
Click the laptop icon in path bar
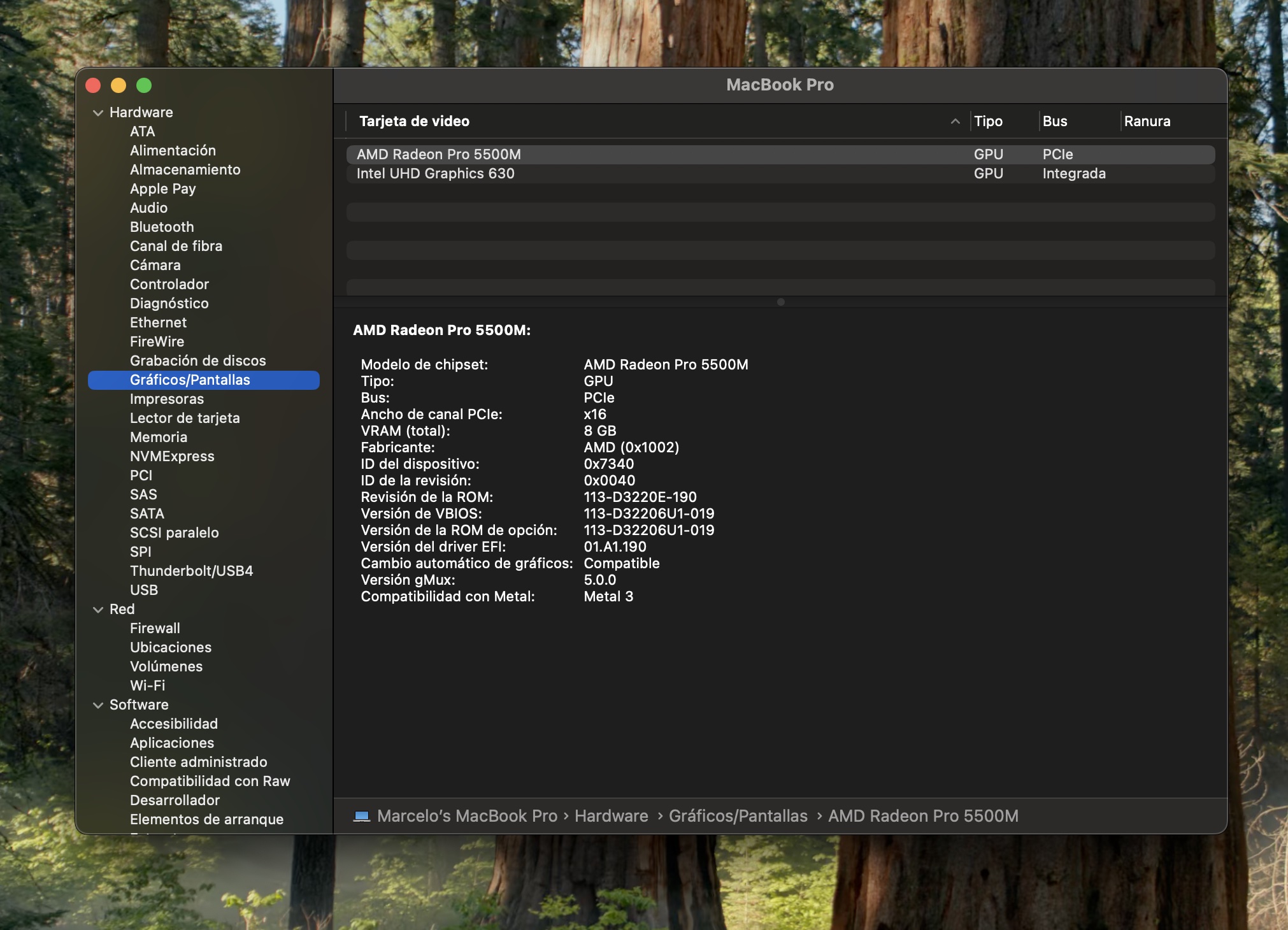362,816
